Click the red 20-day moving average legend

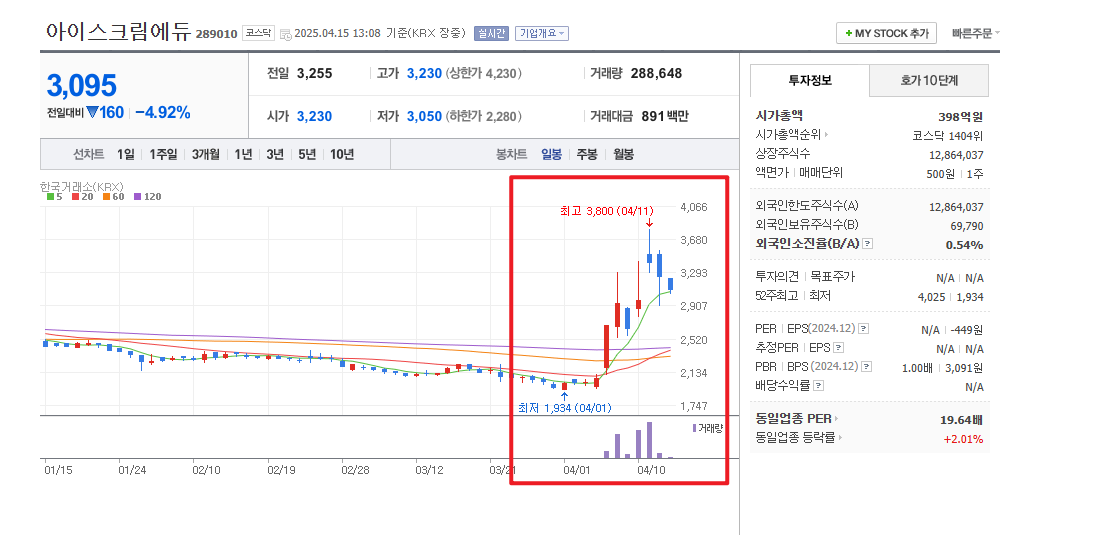[x=81, y=197]
